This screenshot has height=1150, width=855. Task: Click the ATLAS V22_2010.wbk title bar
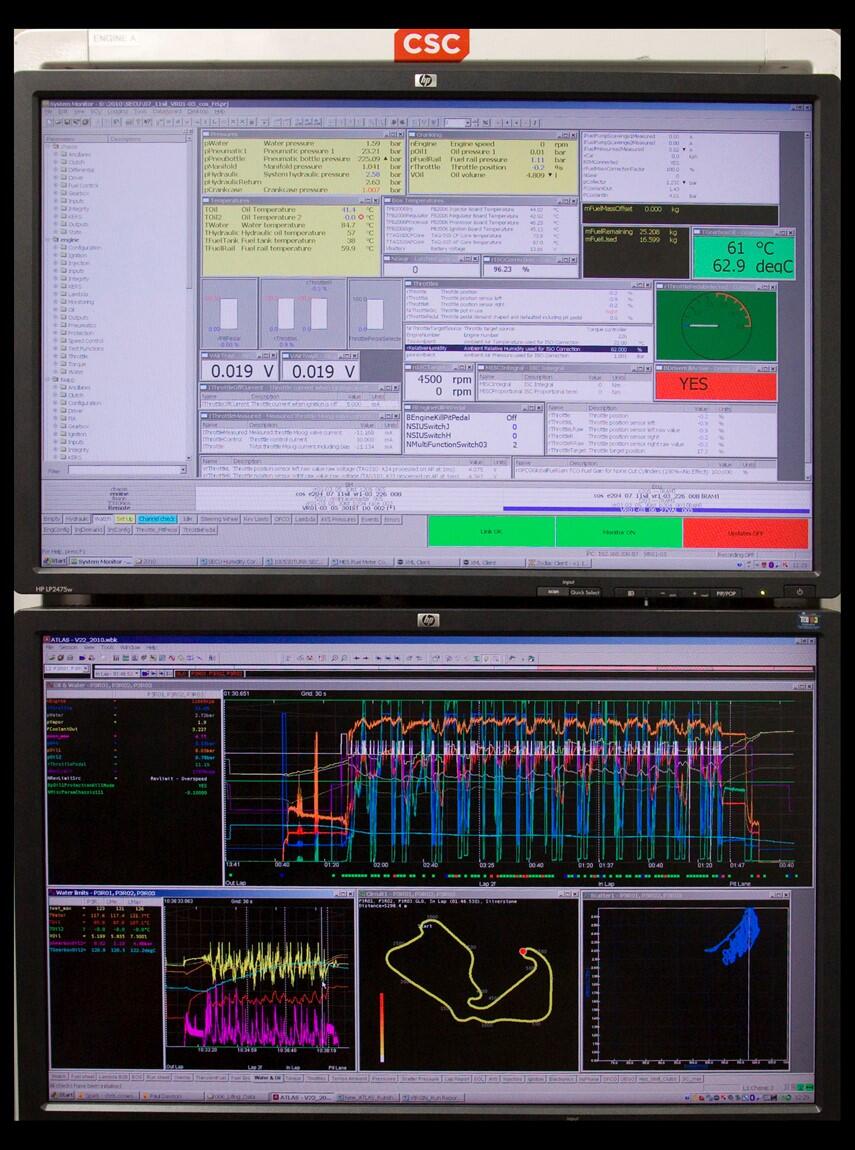429,640
